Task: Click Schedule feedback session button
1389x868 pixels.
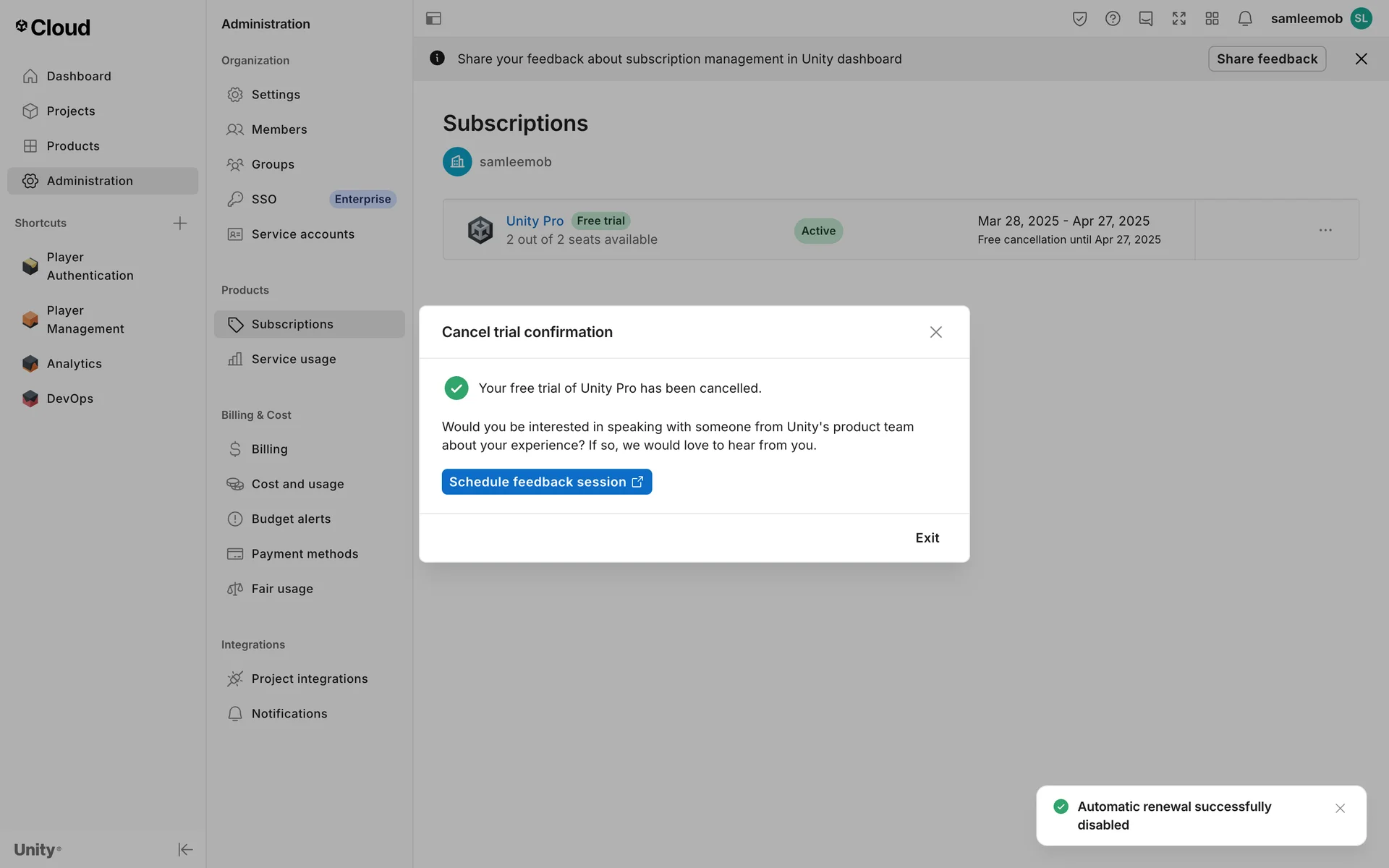Action: (546, 482)
